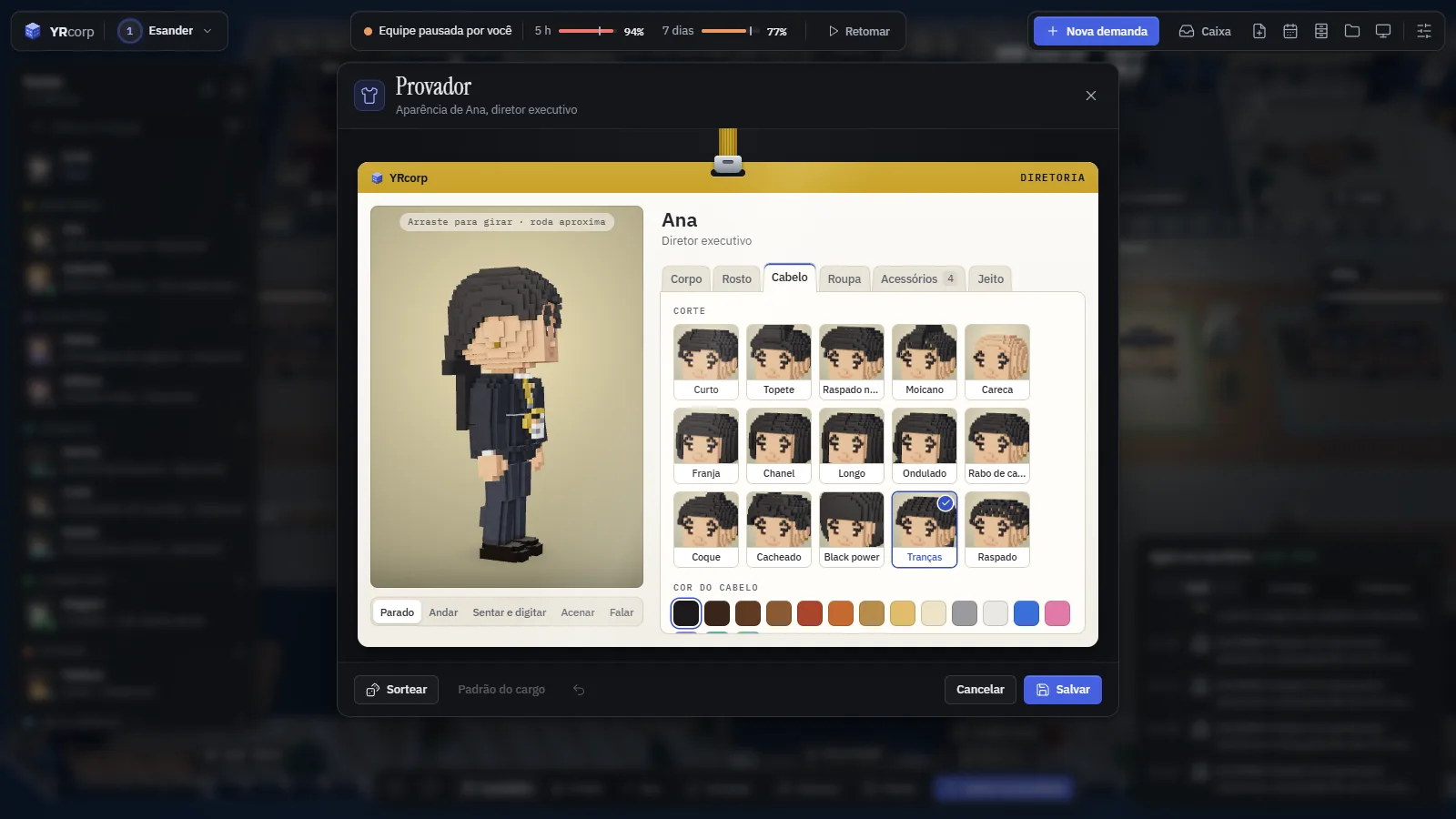Open the new document icon in top toolbar
The width and height of the screenshot is (1456, 819).
pyautogui.click(x=1259, y=31)
